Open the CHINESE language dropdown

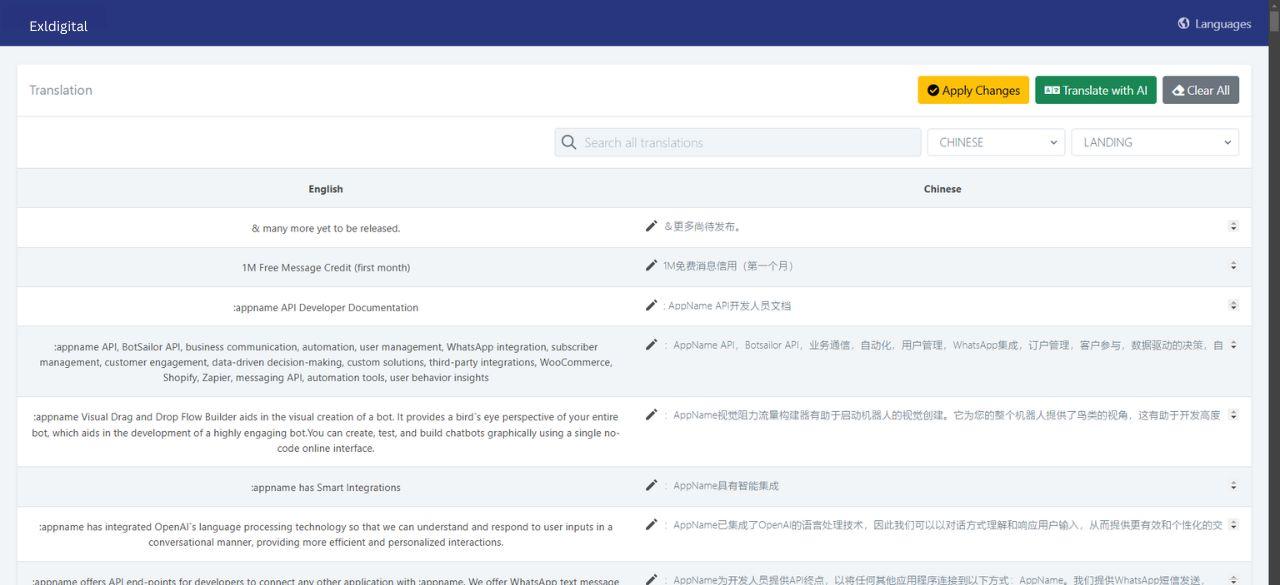996,142
